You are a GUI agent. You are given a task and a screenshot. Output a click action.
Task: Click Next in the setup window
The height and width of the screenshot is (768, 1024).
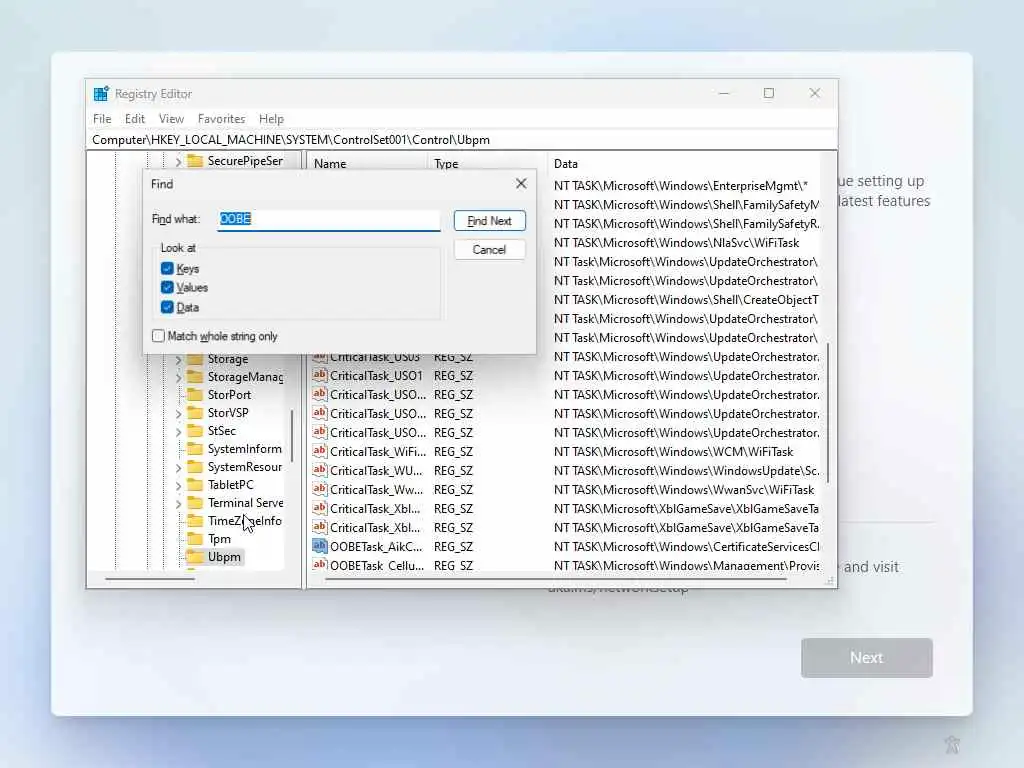(867, 658)
